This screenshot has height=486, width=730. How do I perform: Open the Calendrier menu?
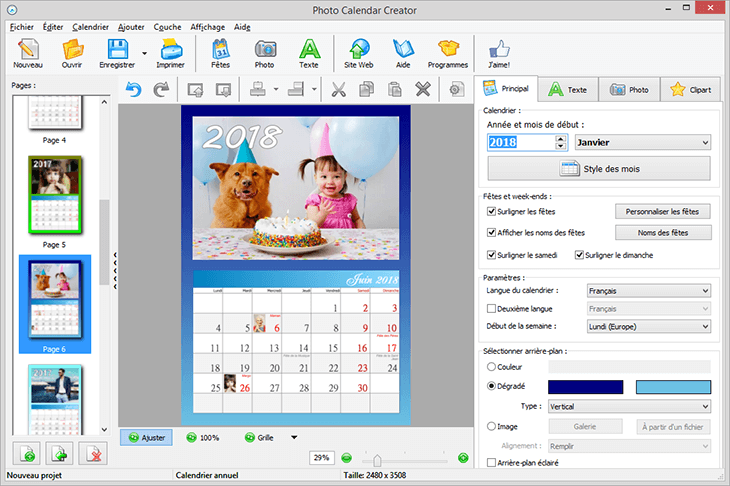coord(90,27)
